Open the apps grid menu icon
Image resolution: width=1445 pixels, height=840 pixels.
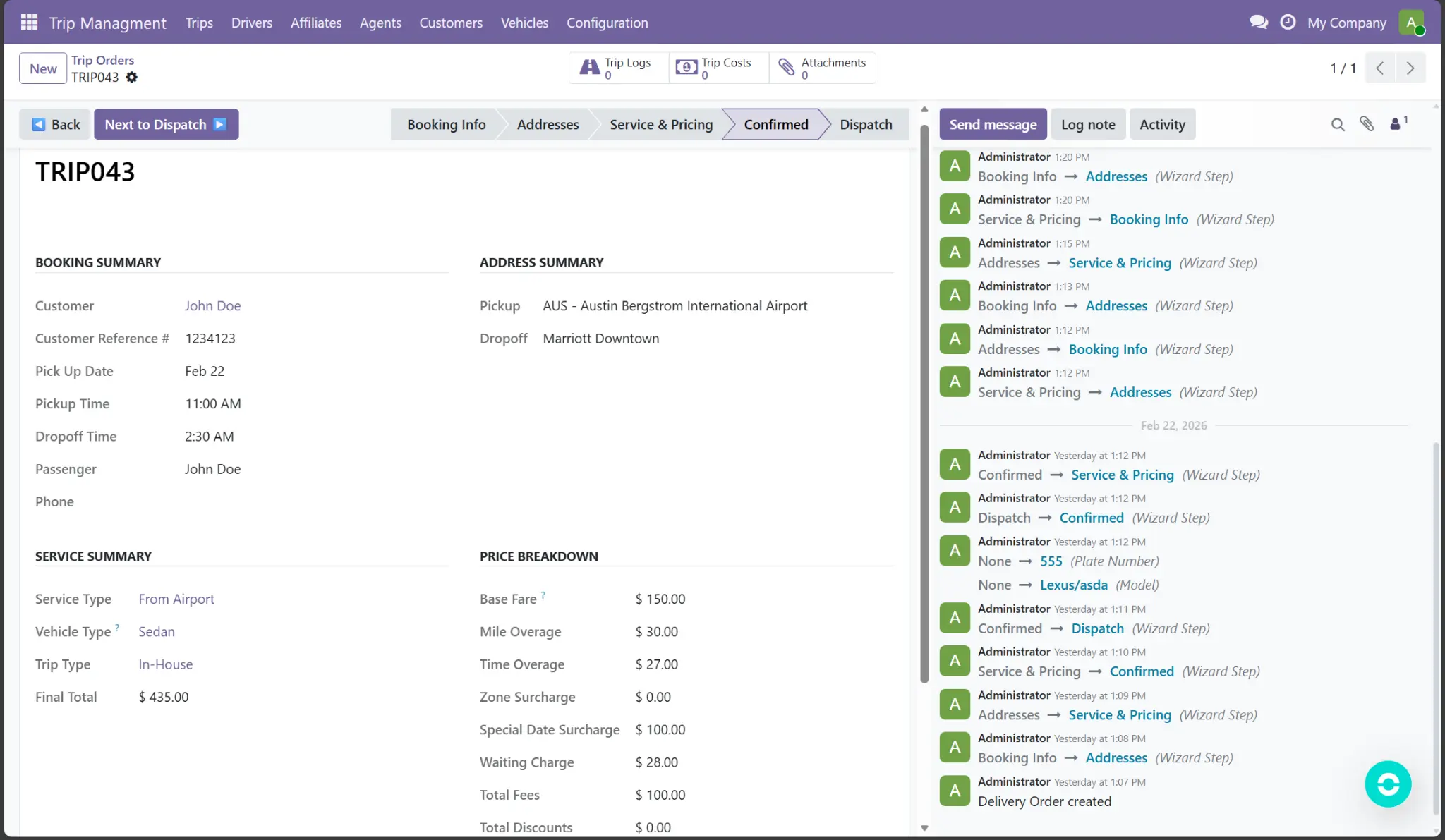[x=29, y=23]
